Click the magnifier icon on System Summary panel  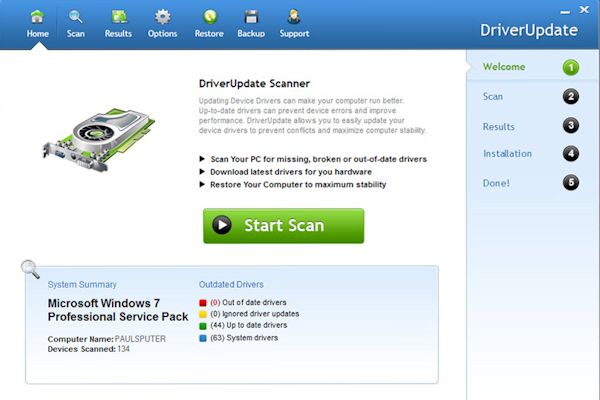(30, 269)
